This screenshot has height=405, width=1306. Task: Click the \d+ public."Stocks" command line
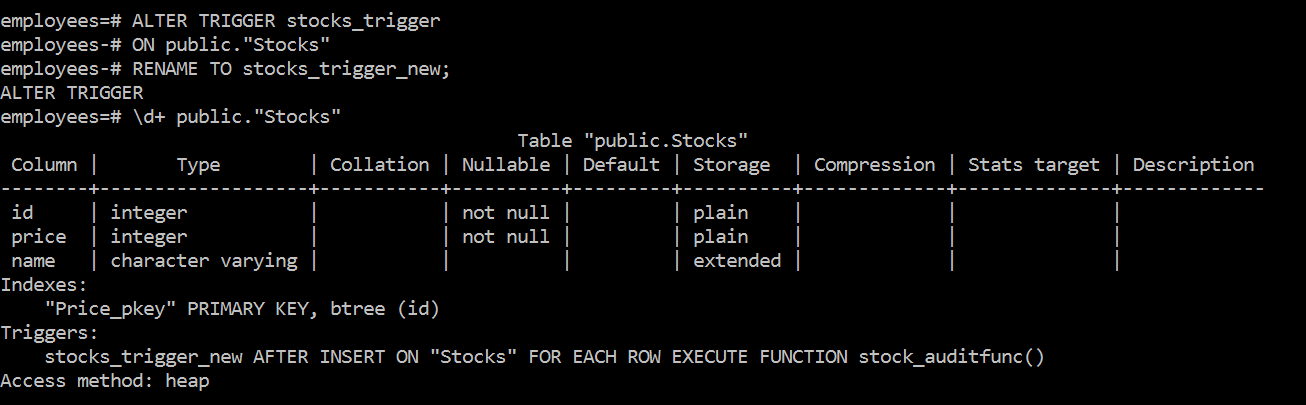pos(237,117)
